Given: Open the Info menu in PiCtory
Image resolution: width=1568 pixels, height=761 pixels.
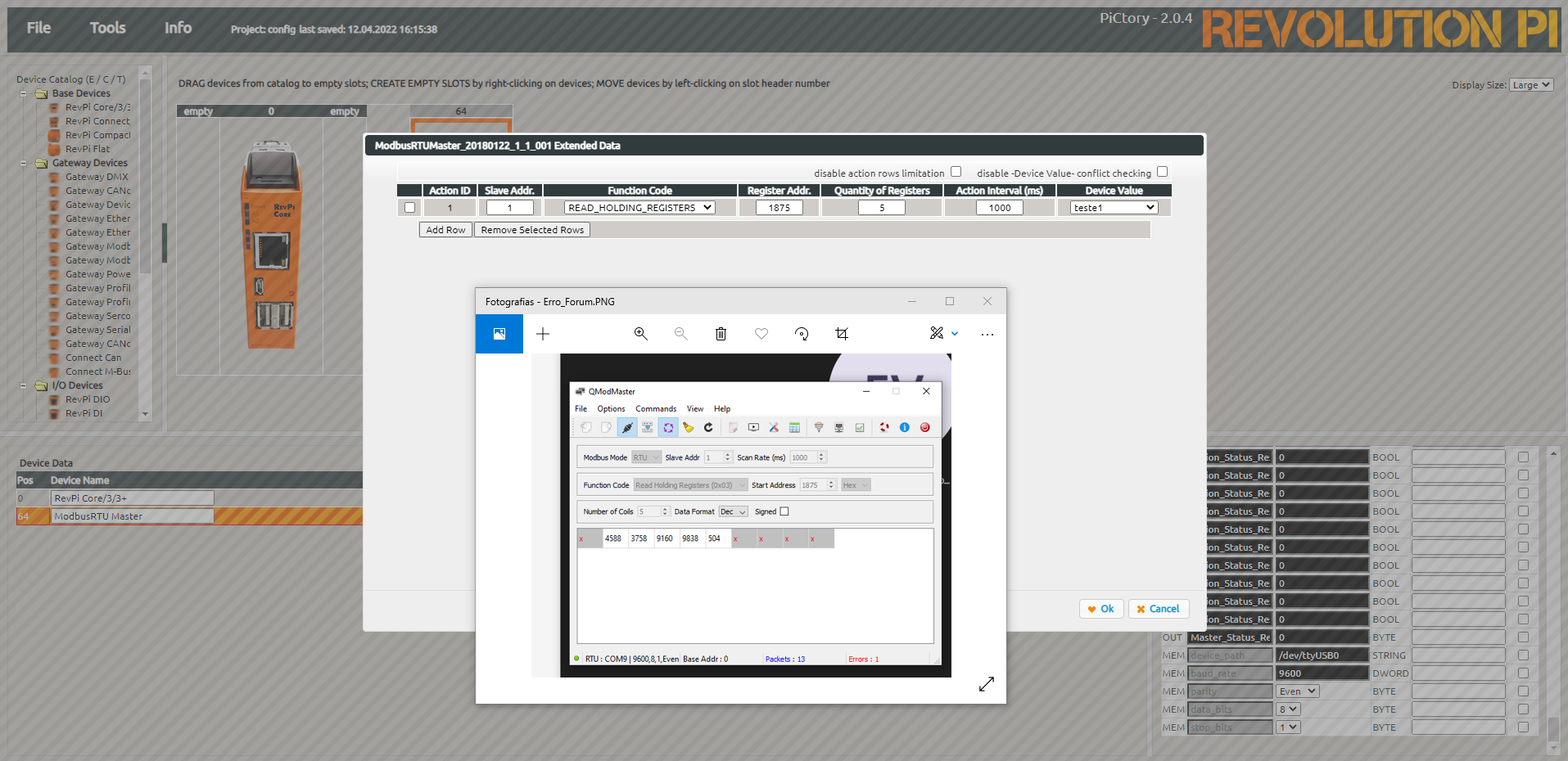Looking at the screenshot, I should click(x=178, y=28).
